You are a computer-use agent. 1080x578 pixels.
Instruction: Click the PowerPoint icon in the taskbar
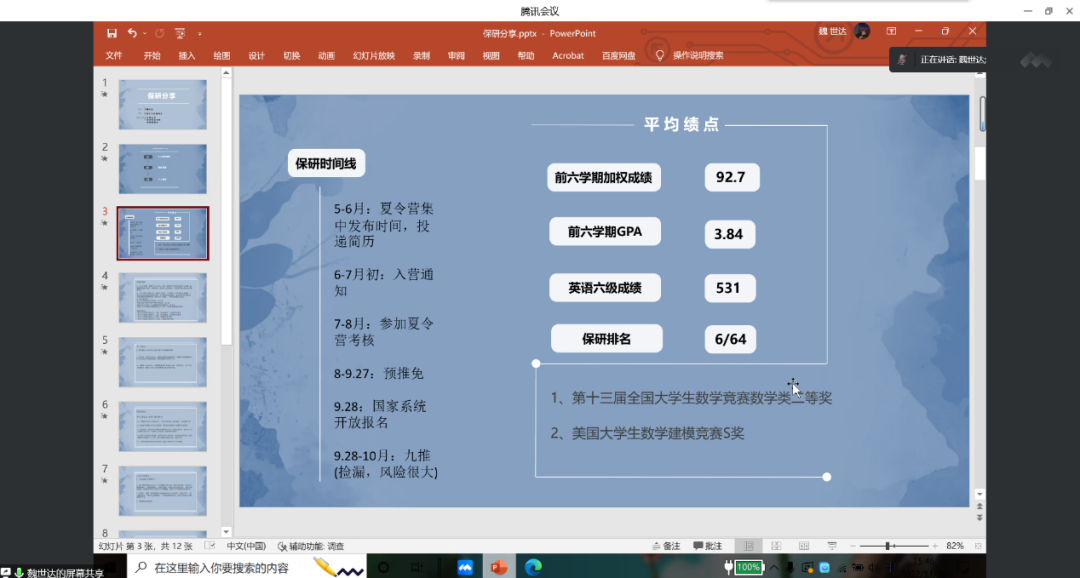point(498,567)
